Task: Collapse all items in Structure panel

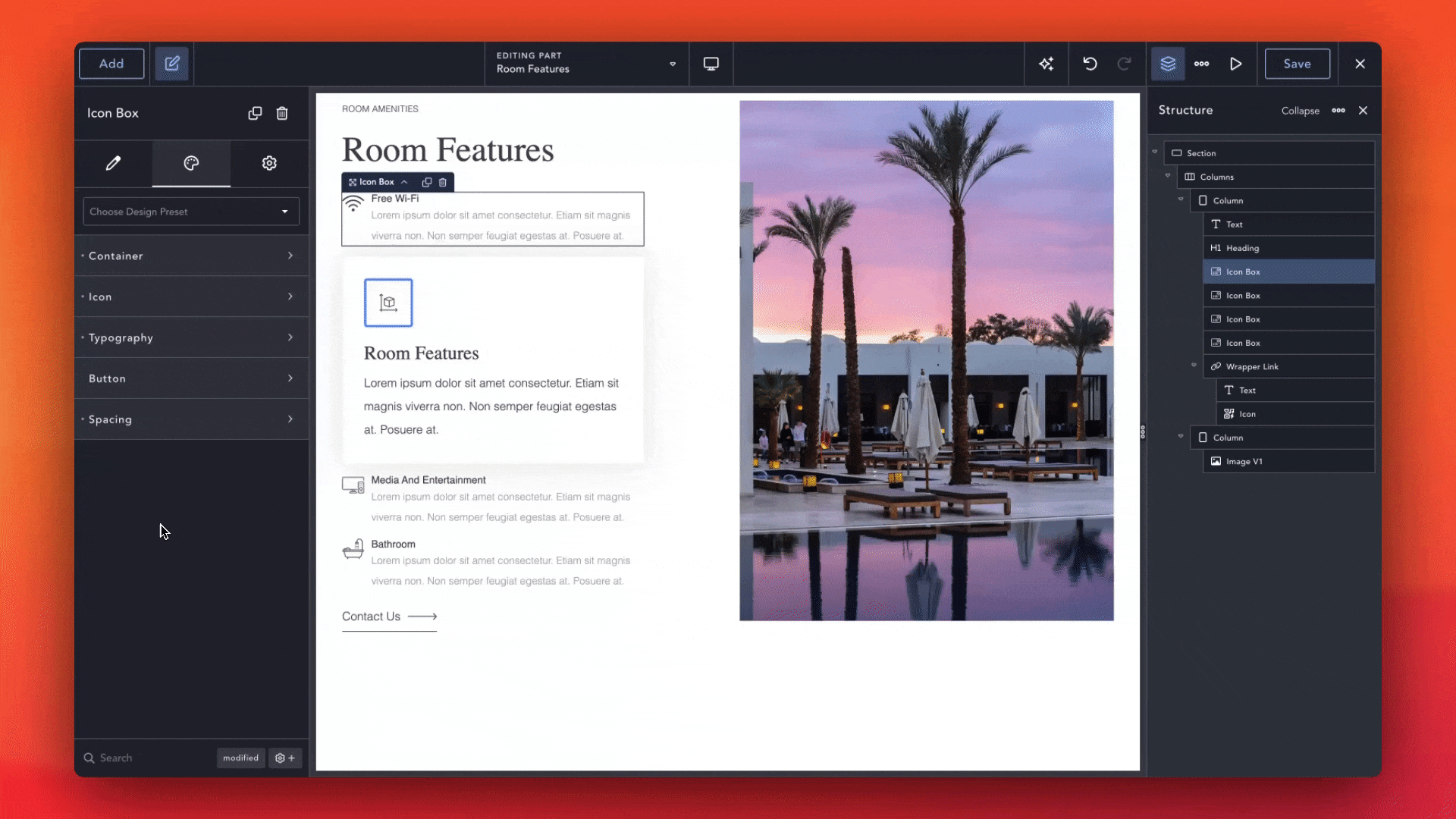Action: (x=1300, y=111)
